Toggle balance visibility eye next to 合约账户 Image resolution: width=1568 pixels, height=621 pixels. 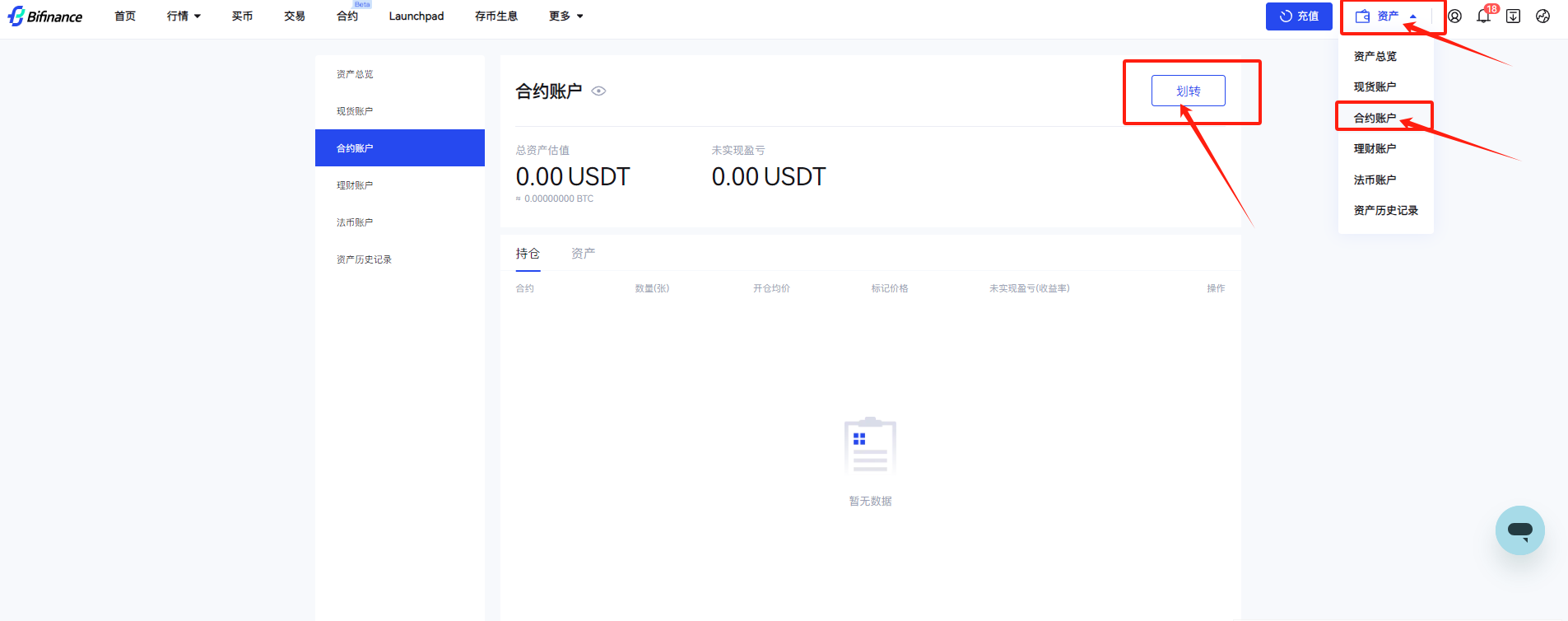(599, 91)
